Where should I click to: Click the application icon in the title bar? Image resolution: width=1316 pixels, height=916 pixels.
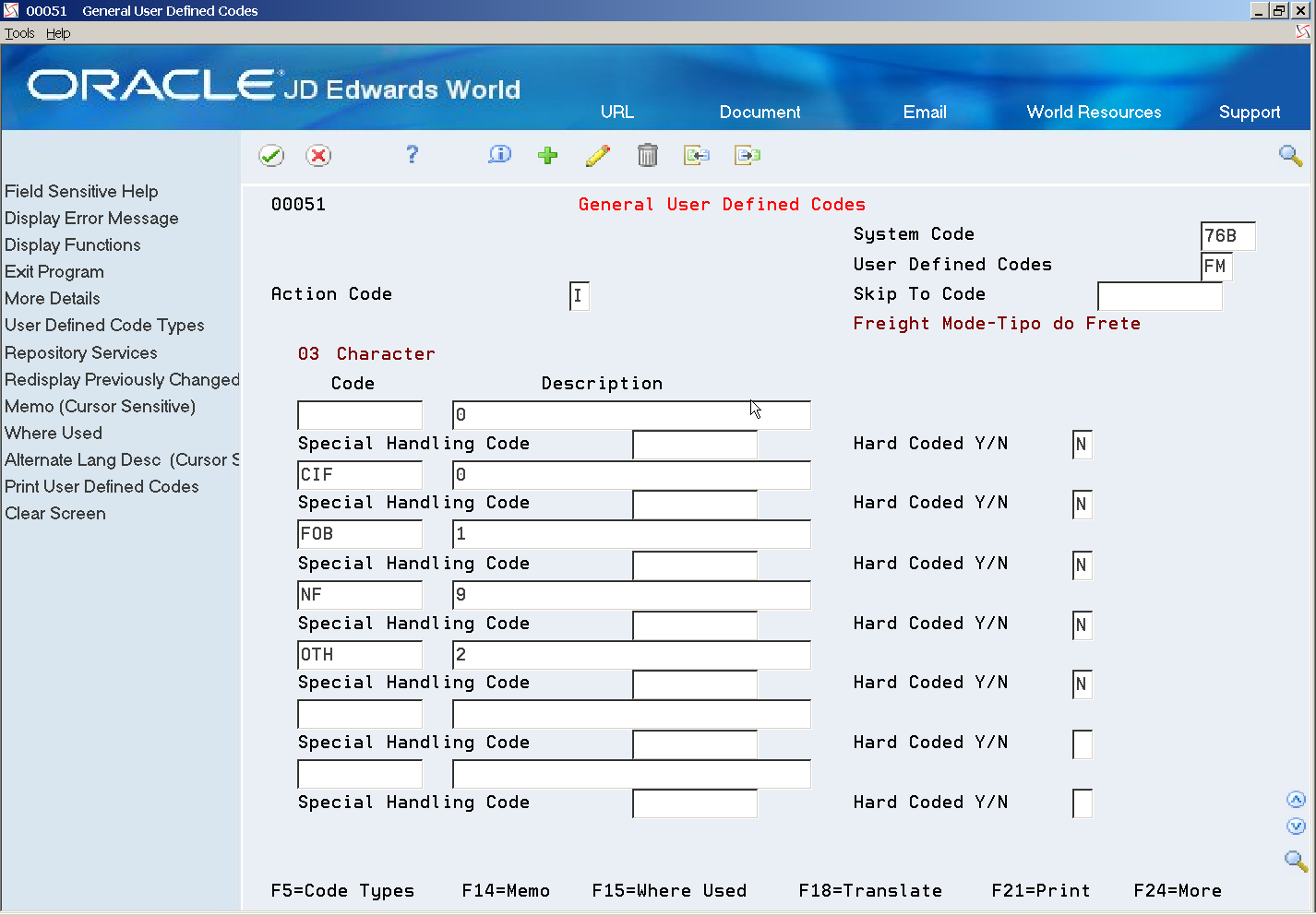click(x=11, y=10)
